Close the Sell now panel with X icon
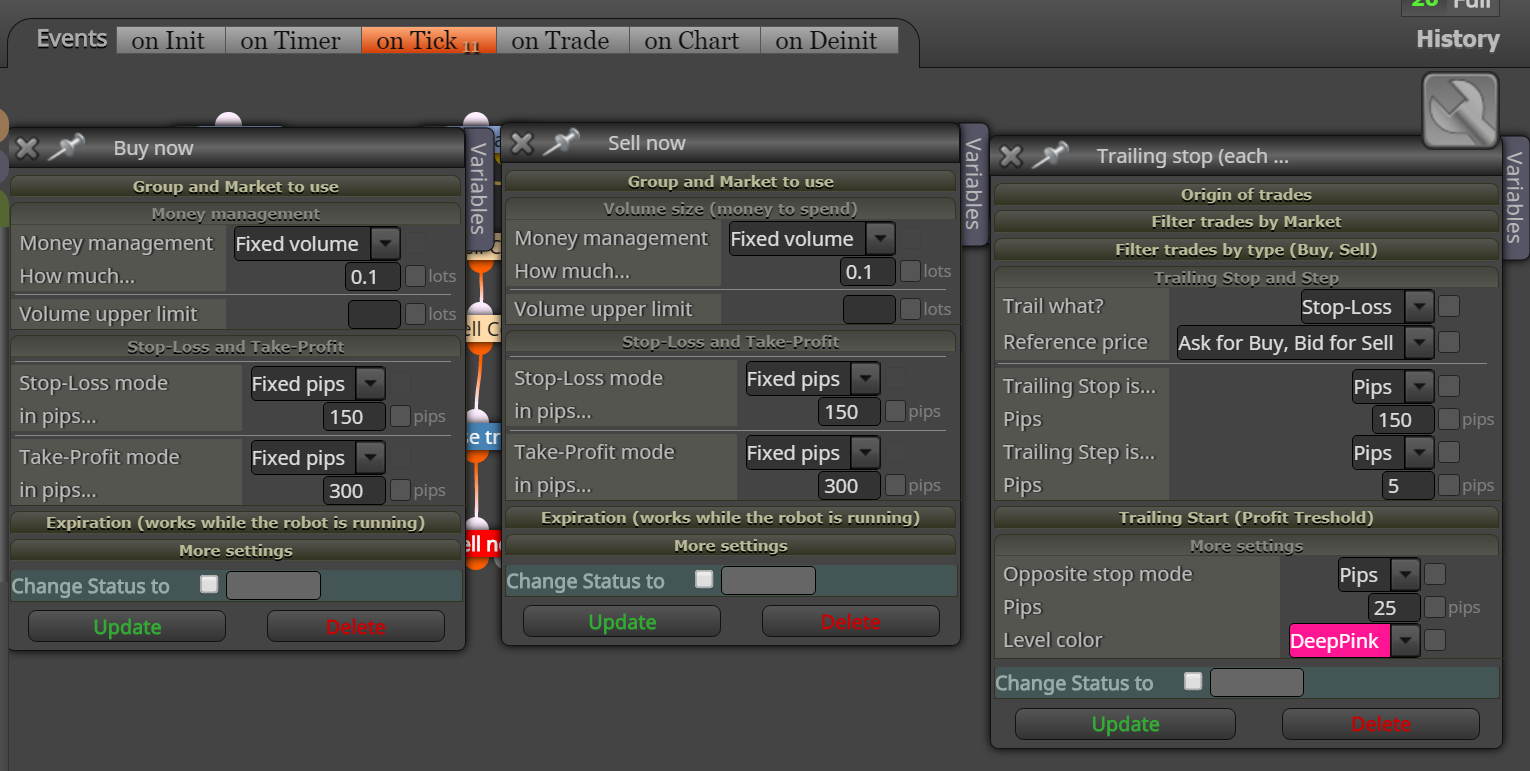Viewport: 1530px width, 771px height. [x=522, y=143]
